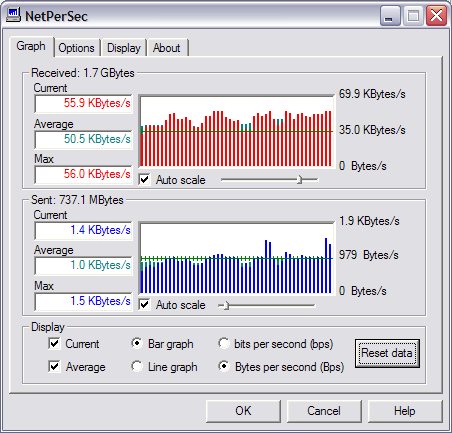Click the Sent graph scale slider
Image resolution: width=452 pixels, height=433 pixels.
pos(267,305)
